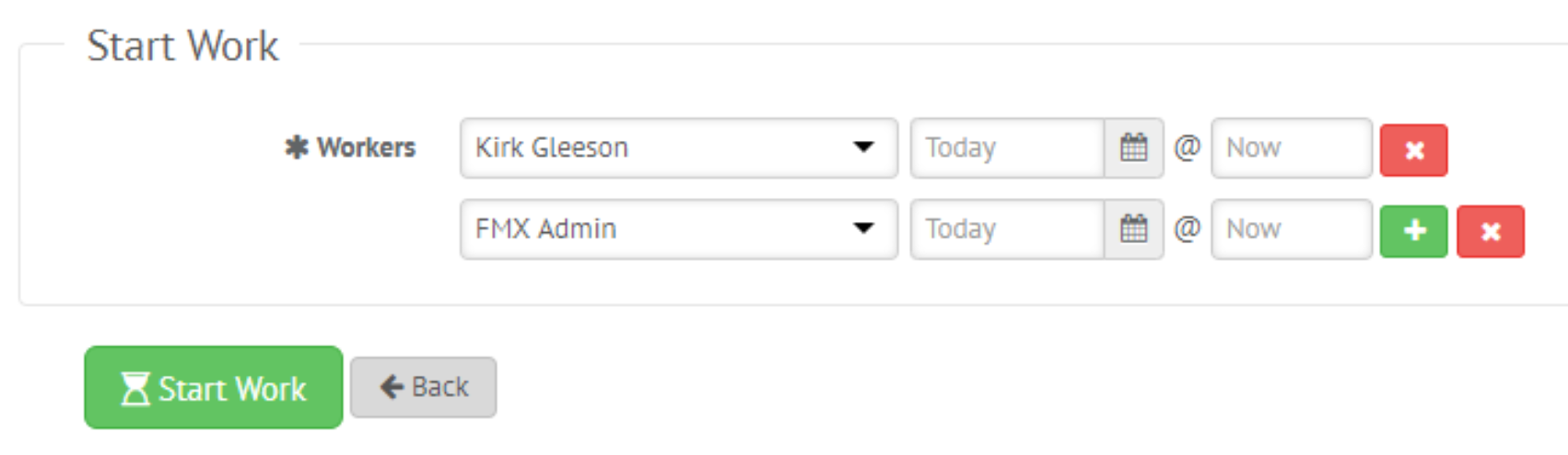The width and height of the screenshot is (1568, 455).
Task: Click the green Start Work button
Action: 214,387
